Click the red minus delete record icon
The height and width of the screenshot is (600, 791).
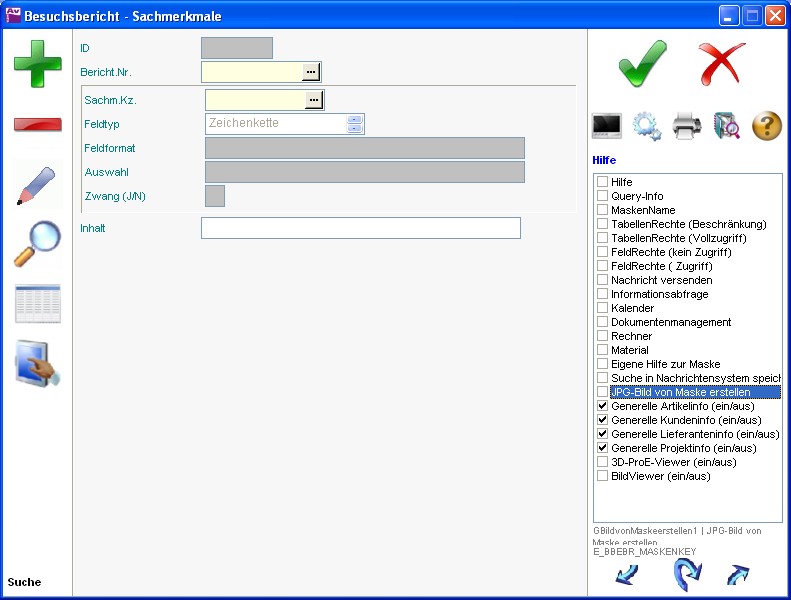[x=37, y=124]
